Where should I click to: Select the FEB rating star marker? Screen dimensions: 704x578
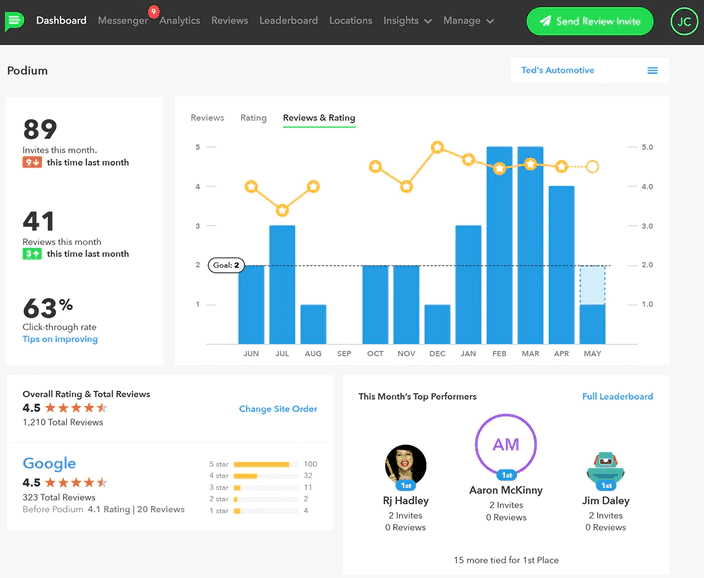[499, 169]
